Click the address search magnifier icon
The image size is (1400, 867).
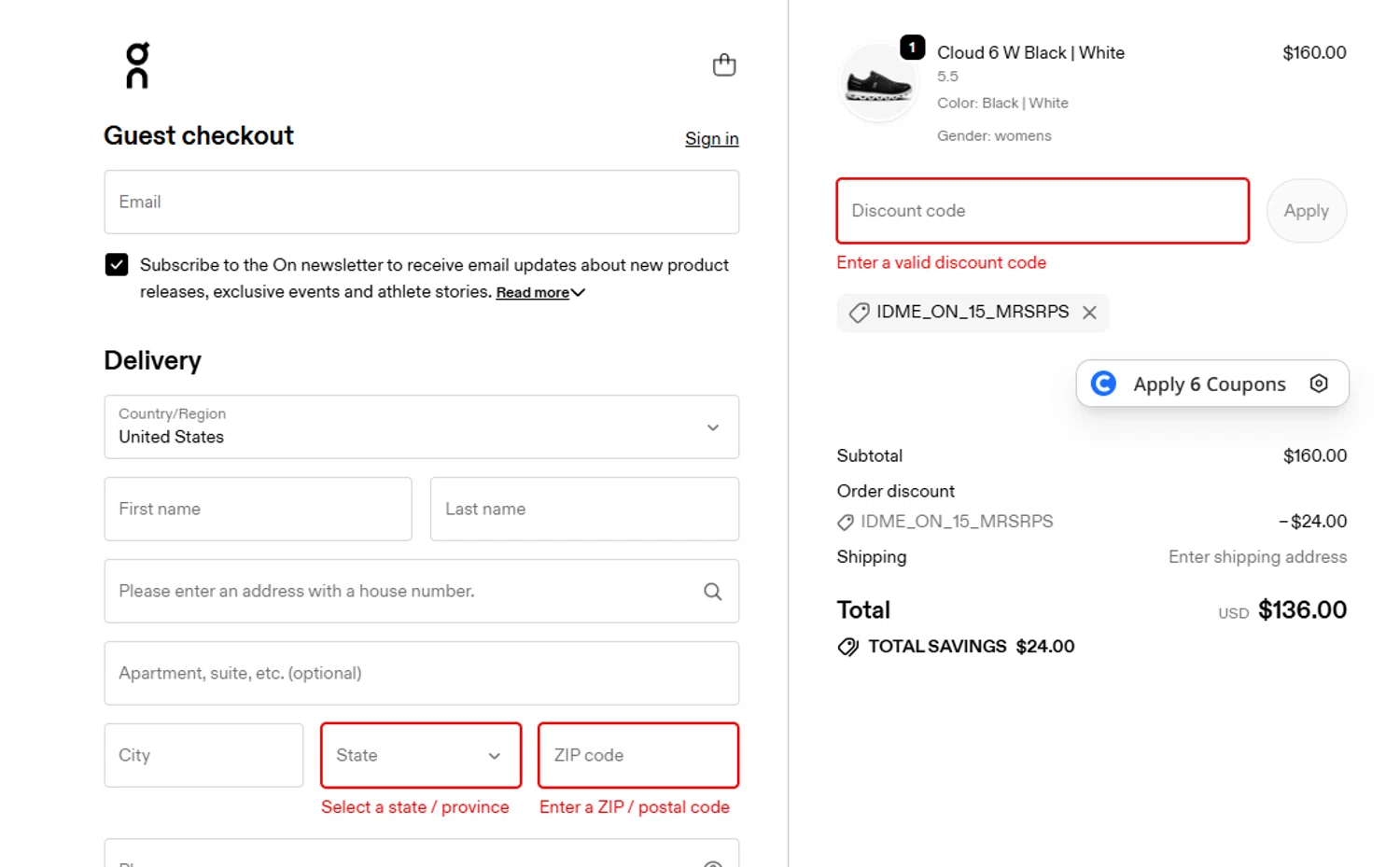coord(713,592)
